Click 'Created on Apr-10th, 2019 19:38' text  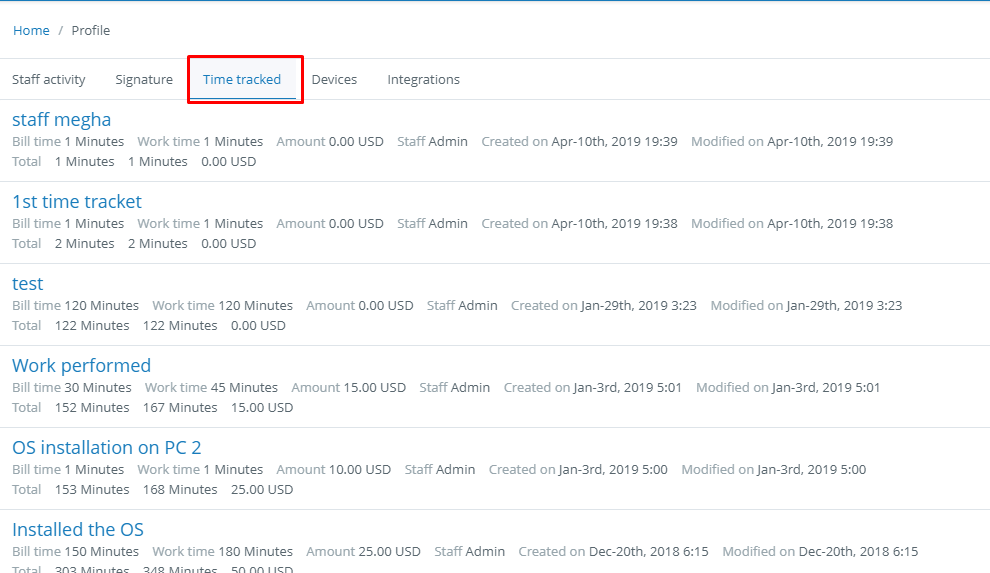click(x=579, y=223)
